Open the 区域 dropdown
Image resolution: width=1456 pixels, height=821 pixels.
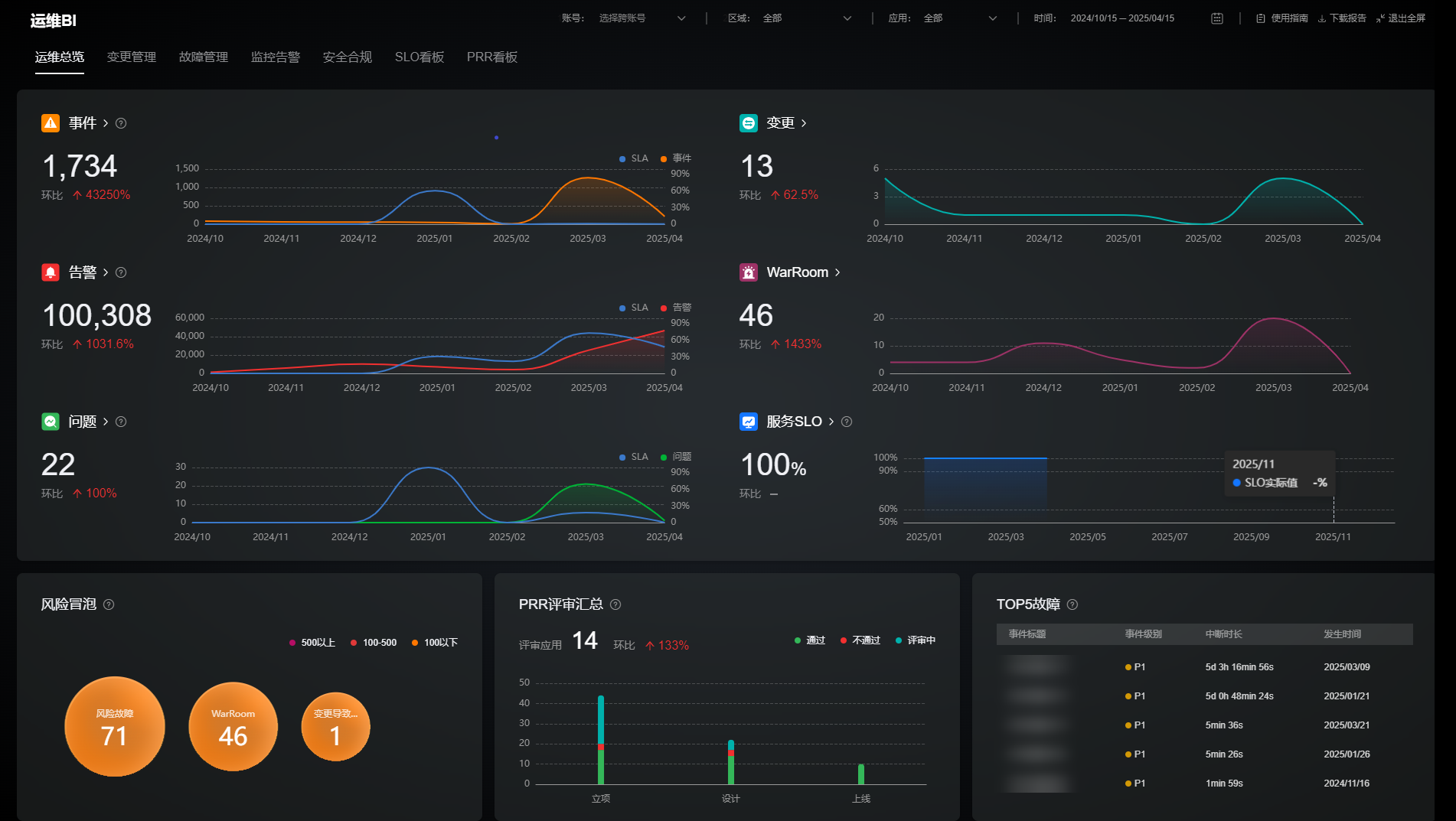807,18
